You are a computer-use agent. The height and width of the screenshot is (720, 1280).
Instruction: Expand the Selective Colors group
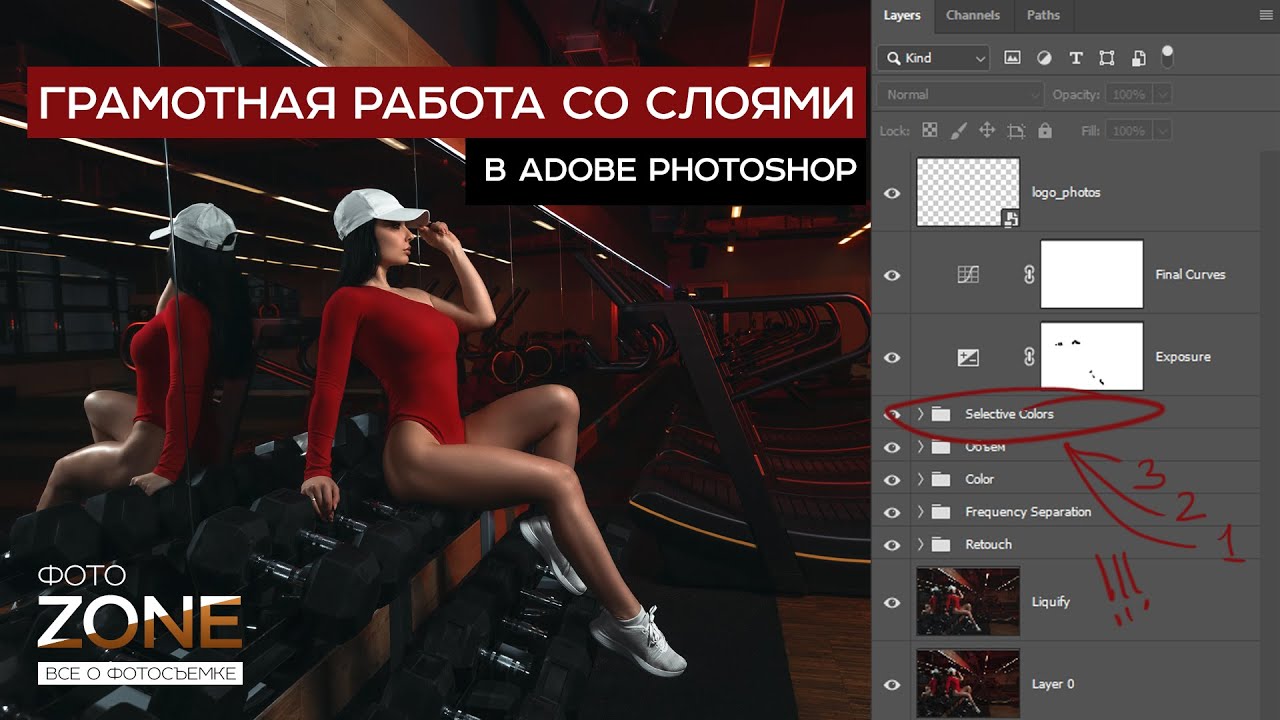coord(920,414)
